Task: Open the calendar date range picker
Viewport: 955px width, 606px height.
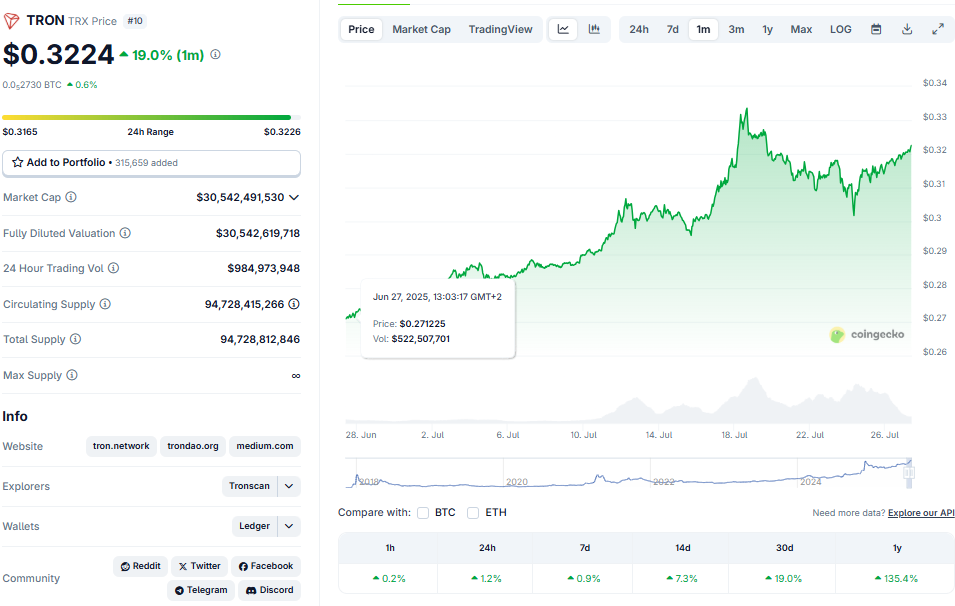Action: pyautogui.click(x=876, y=29)
